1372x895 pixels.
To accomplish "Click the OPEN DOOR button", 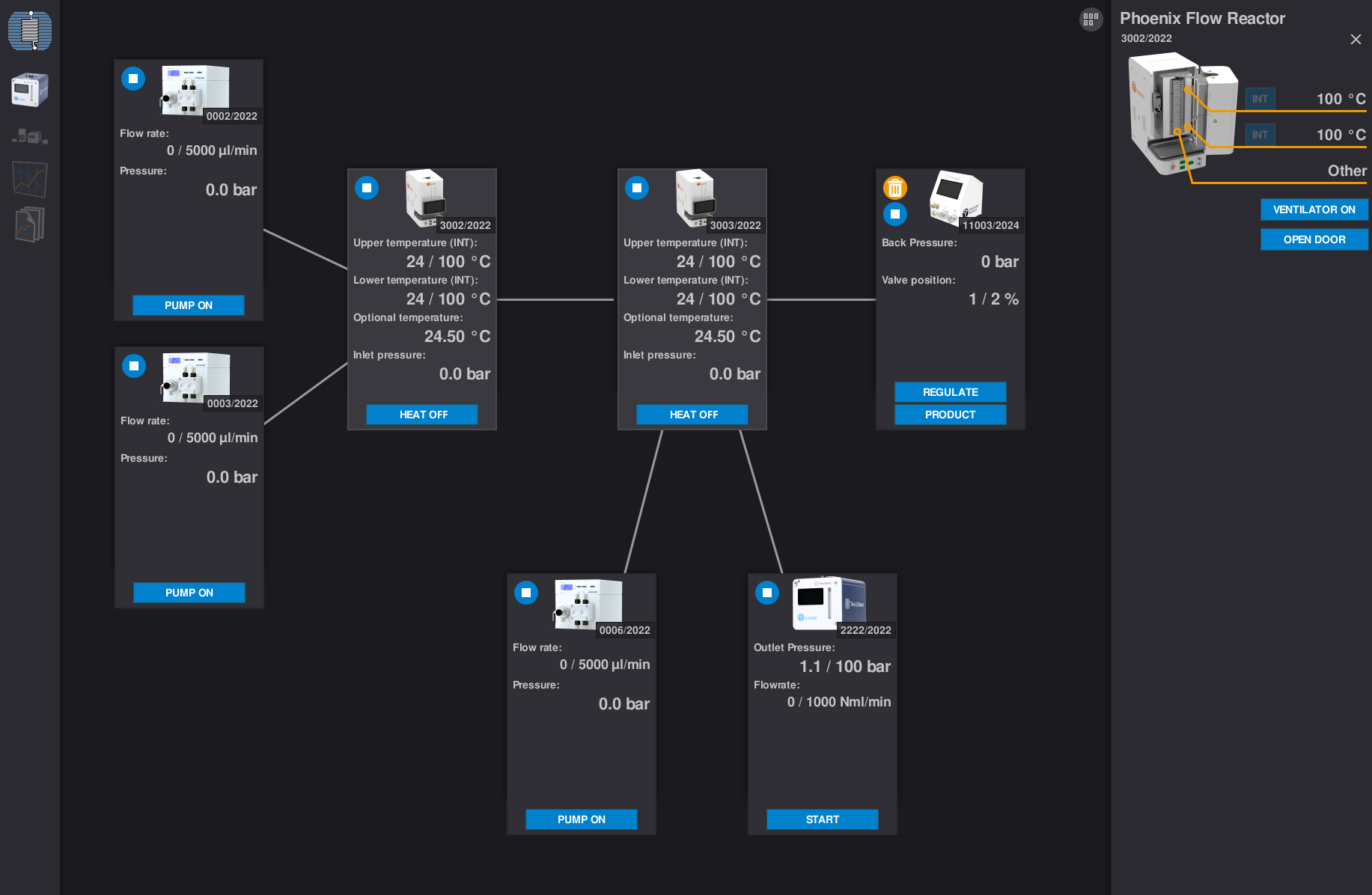I will (x=1314, y=239).
